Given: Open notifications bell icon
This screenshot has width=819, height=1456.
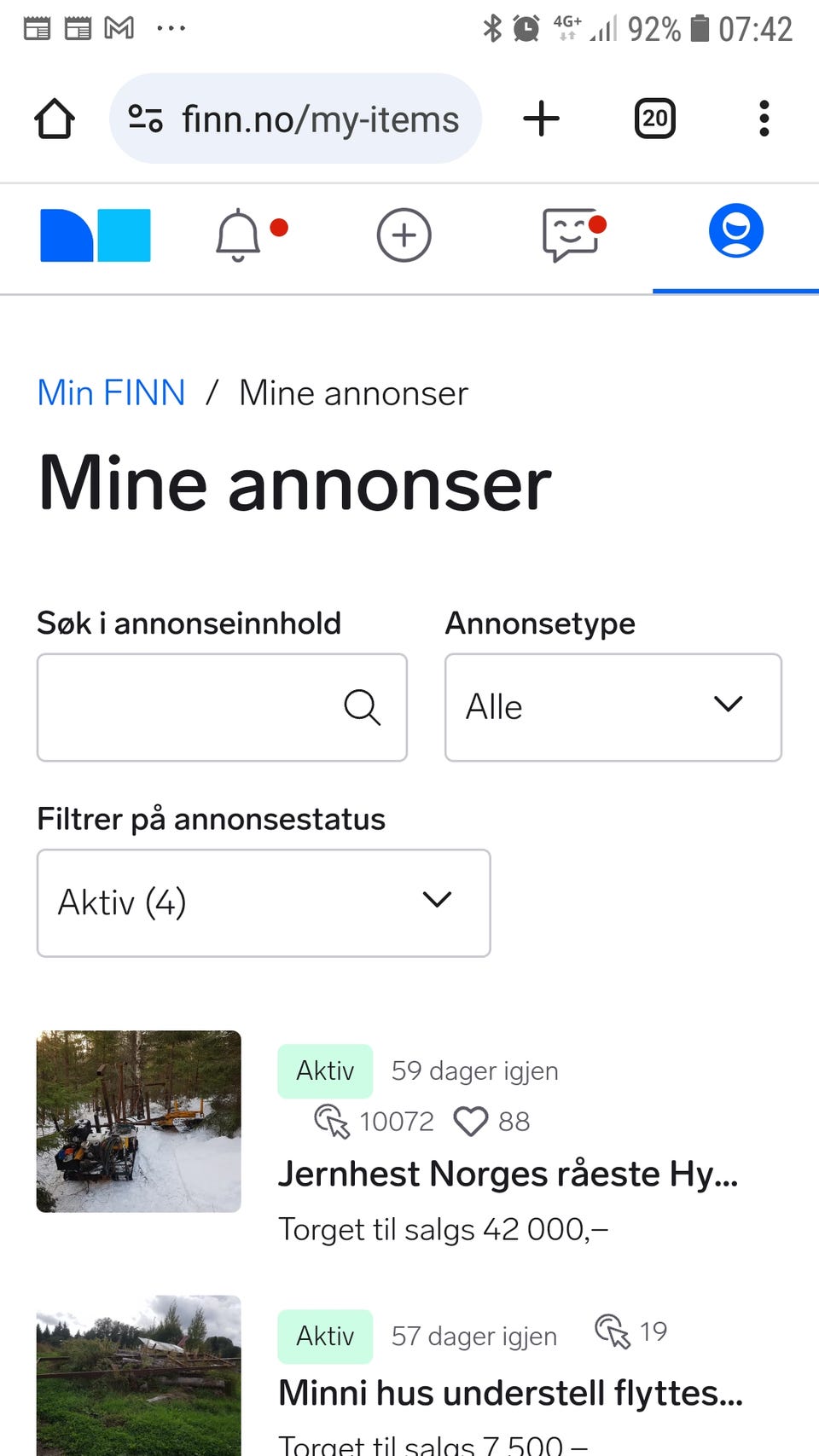Looking at the screenshot, I should [x=238, y=235].
